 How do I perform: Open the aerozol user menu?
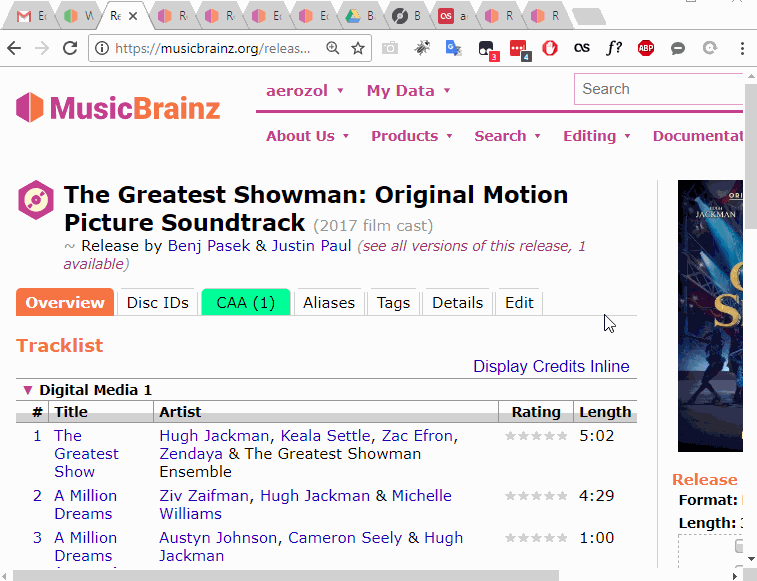click(x=305, y=91)
